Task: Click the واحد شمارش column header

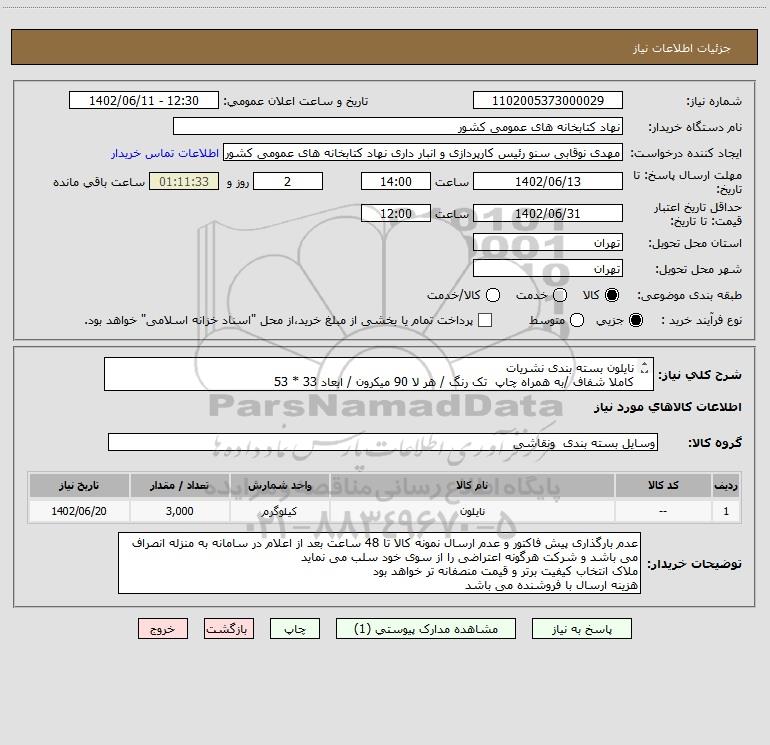Action: coord(279,485)
